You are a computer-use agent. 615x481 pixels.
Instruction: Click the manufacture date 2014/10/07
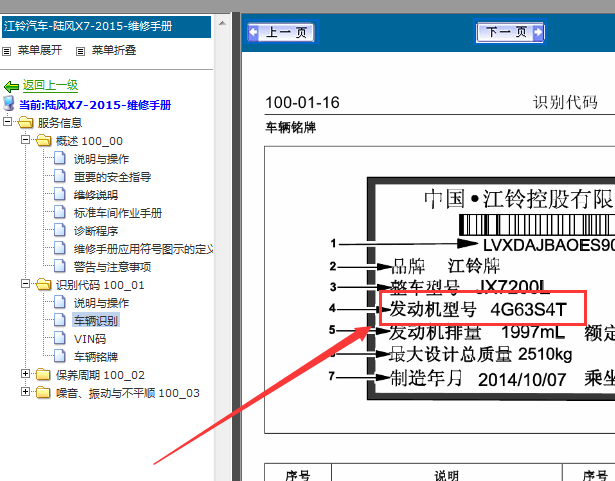[522, 380]
